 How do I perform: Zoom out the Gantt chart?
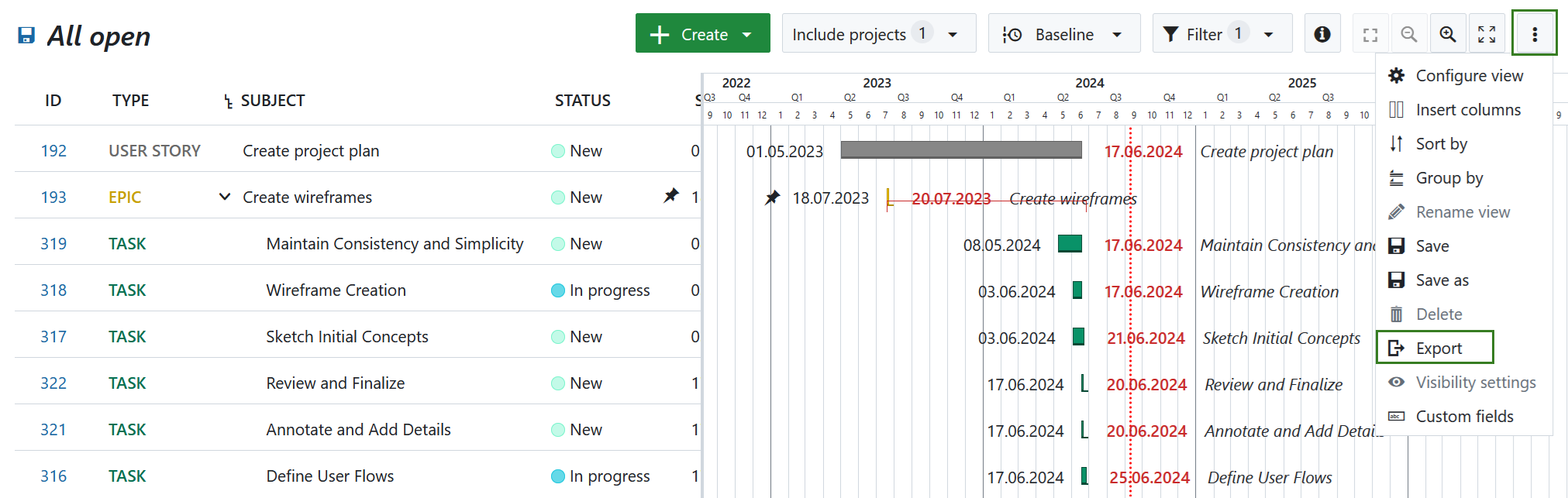pyautogui.click(x=1408, y=34)
